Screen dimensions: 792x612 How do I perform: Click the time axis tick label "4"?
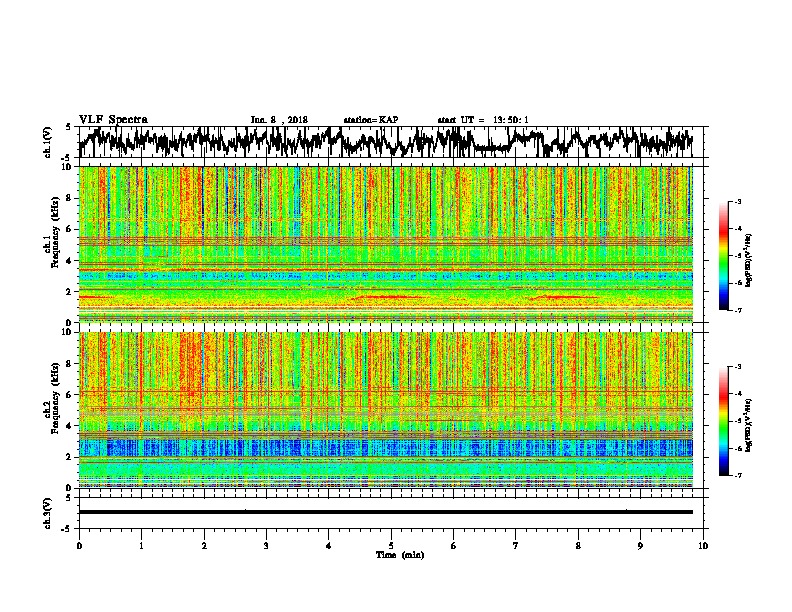(x=329, y=546)
